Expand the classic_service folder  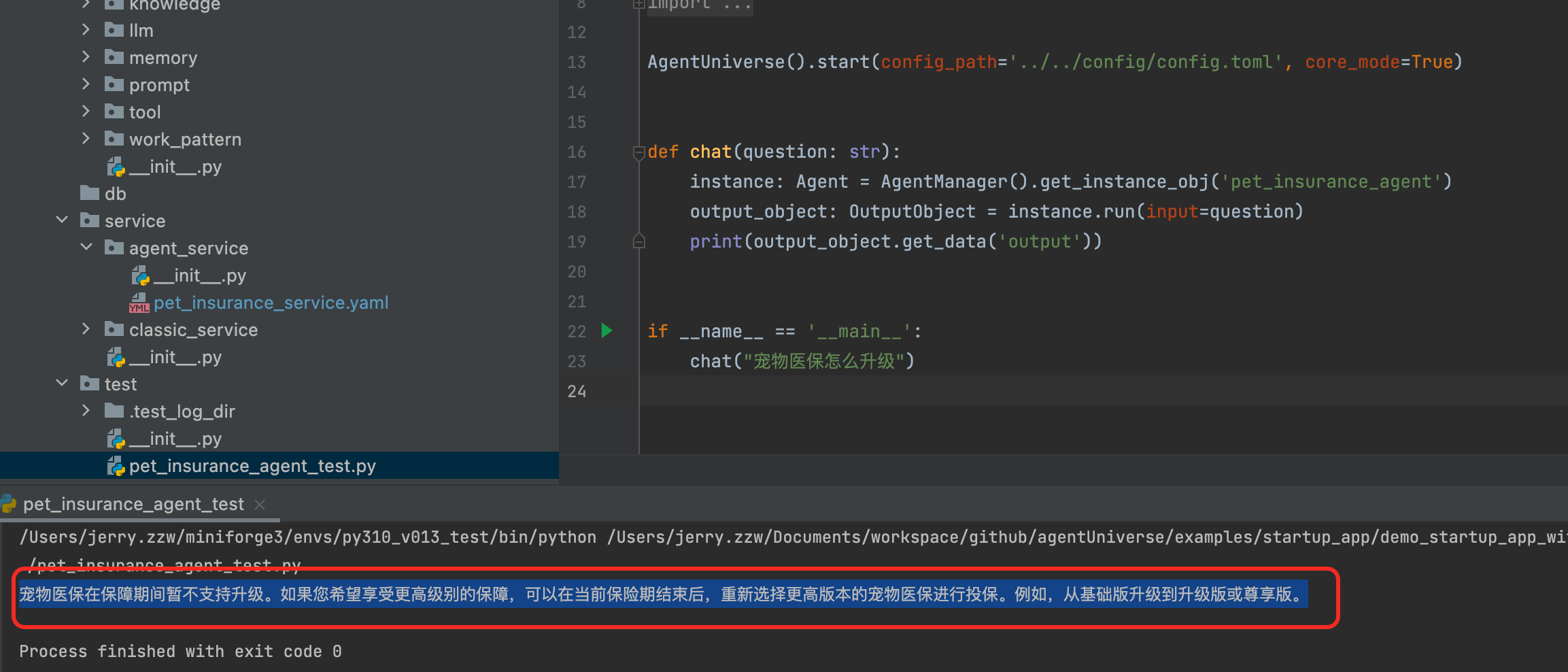click(86, 329)
